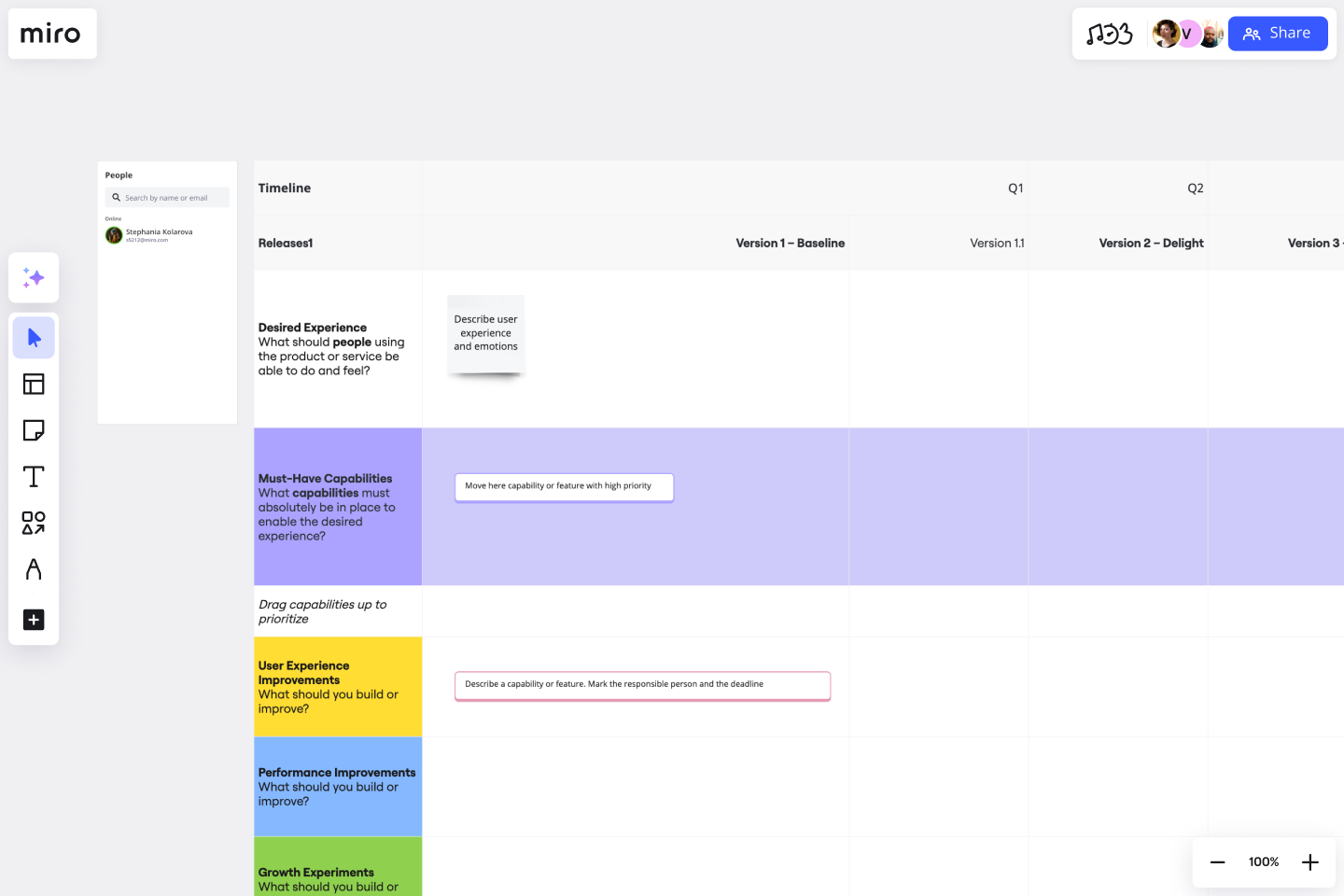Open Stephania Kolarova's avatar in People panel
This screenshot has width=1344, height=896.
(x=114, y=235)
